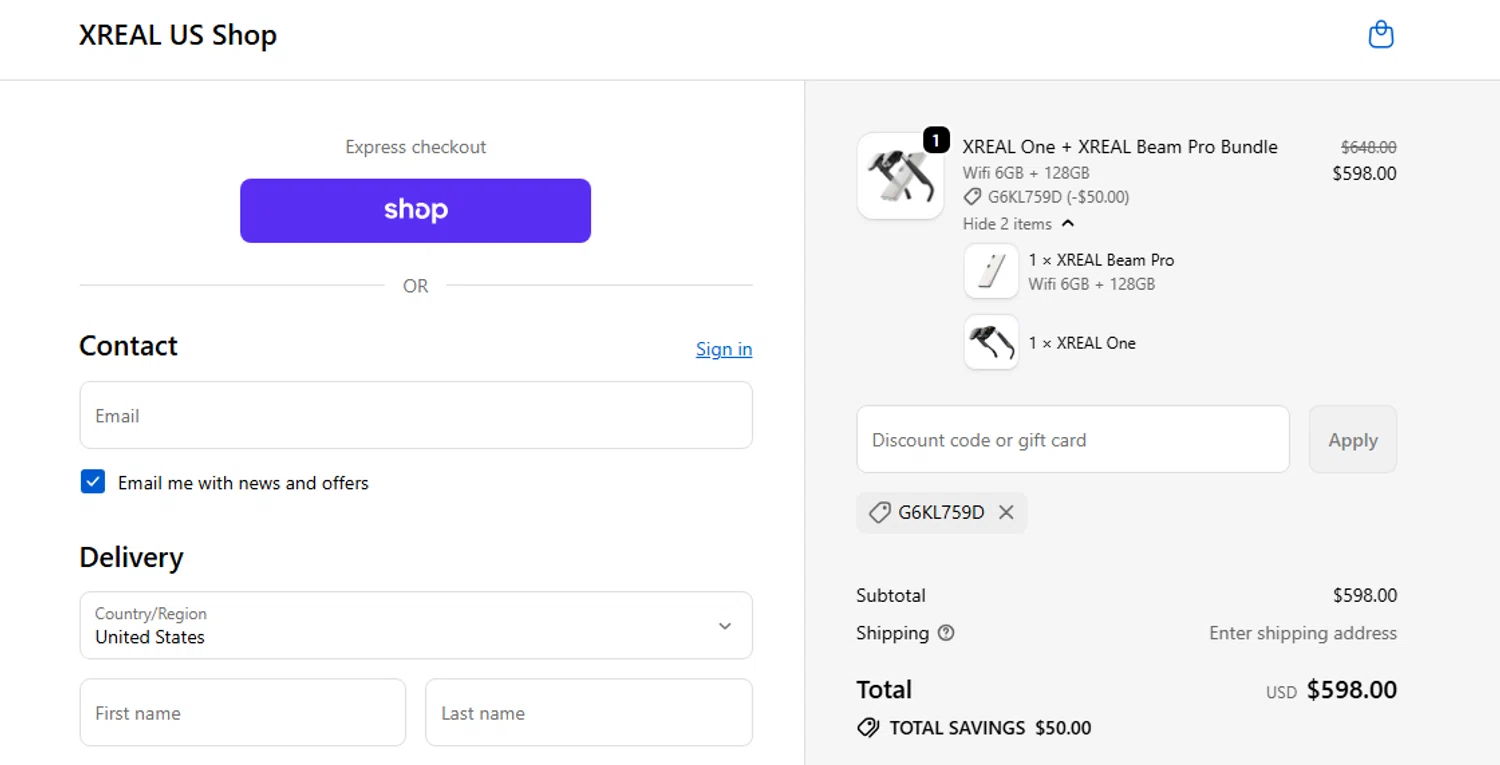Click the Total amount $598.00
The image size is (1500, 765).
point(1352,690)
